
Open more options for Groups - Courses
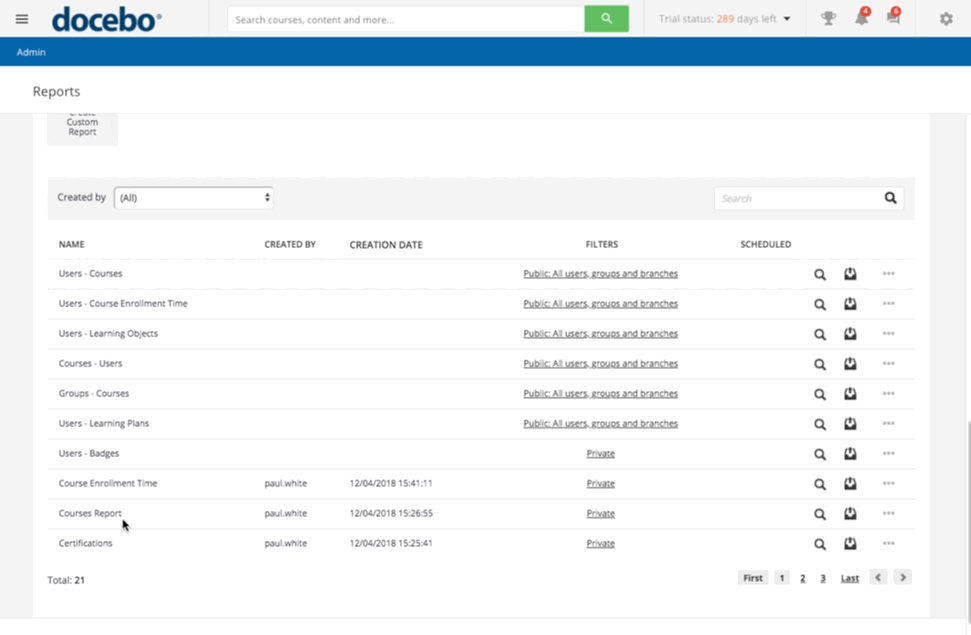pyautogui.click(x=888, y=394)
